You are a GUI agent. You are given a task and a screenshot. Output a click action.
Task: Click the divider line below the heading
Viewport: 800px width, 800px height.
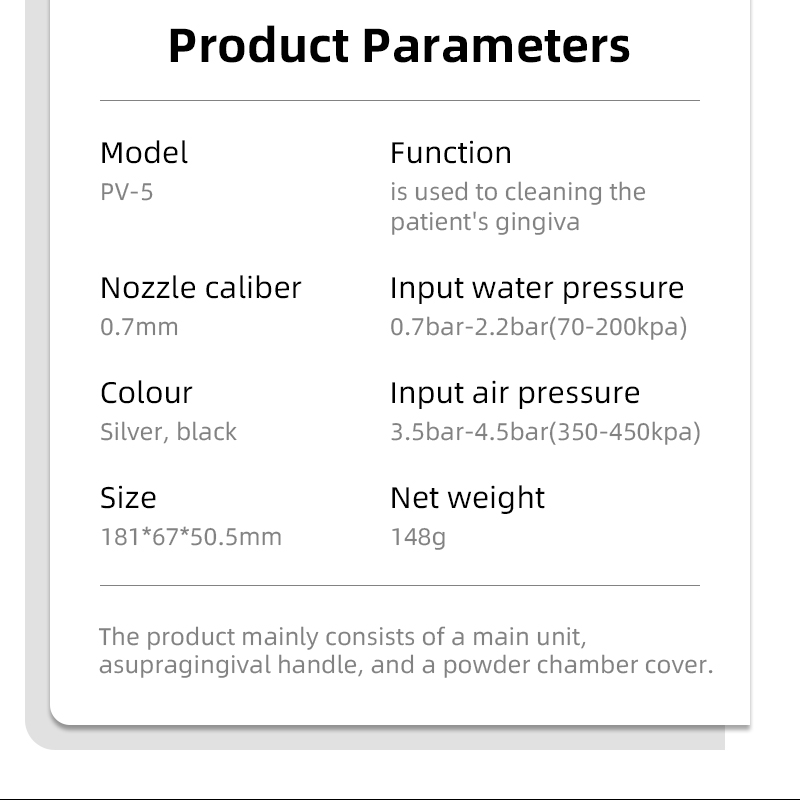pyautogui.click(x=400, y=101)
